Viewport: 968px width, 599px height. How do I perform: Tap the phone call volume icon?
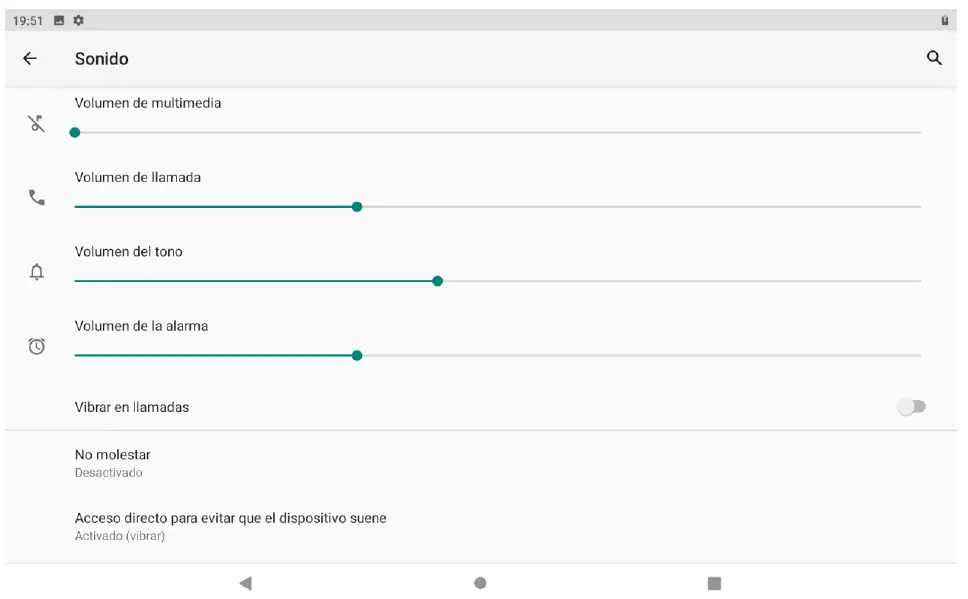point(37,198)
